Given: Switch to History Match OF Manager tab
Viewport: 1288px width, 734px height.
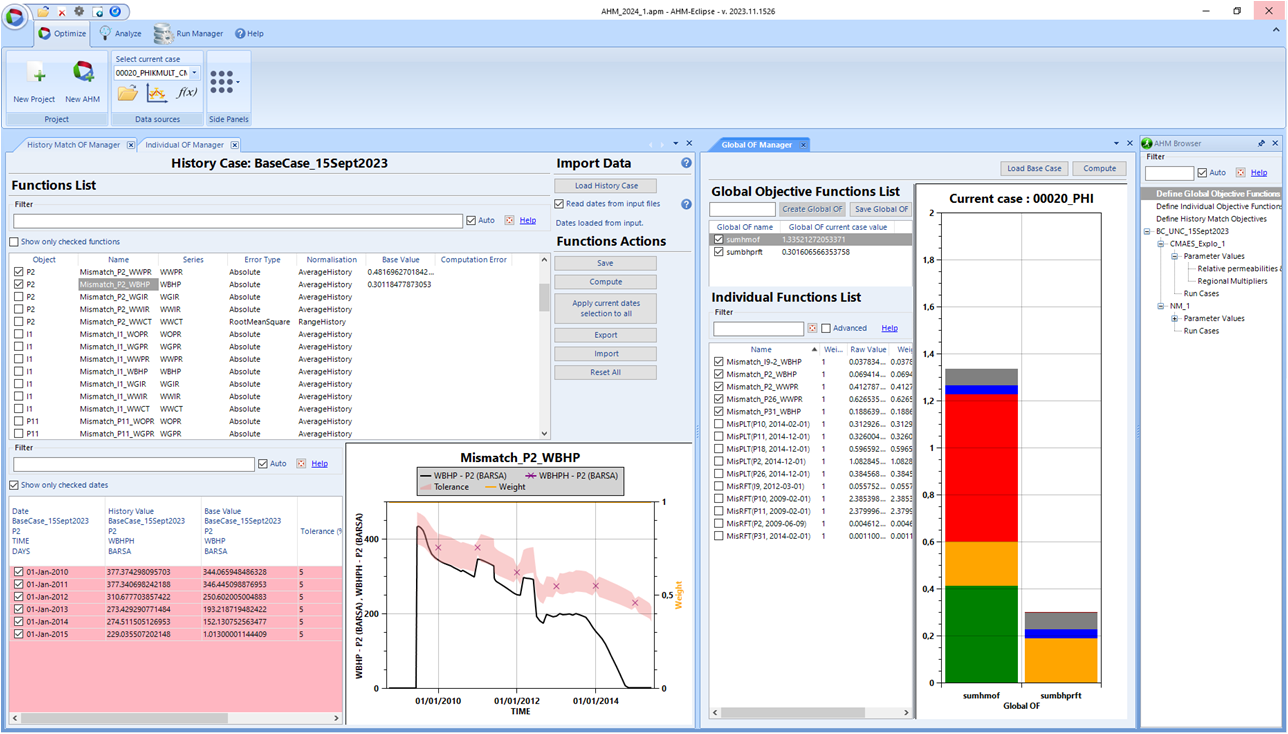Looking at the screenshot, I should coord(73,145).
